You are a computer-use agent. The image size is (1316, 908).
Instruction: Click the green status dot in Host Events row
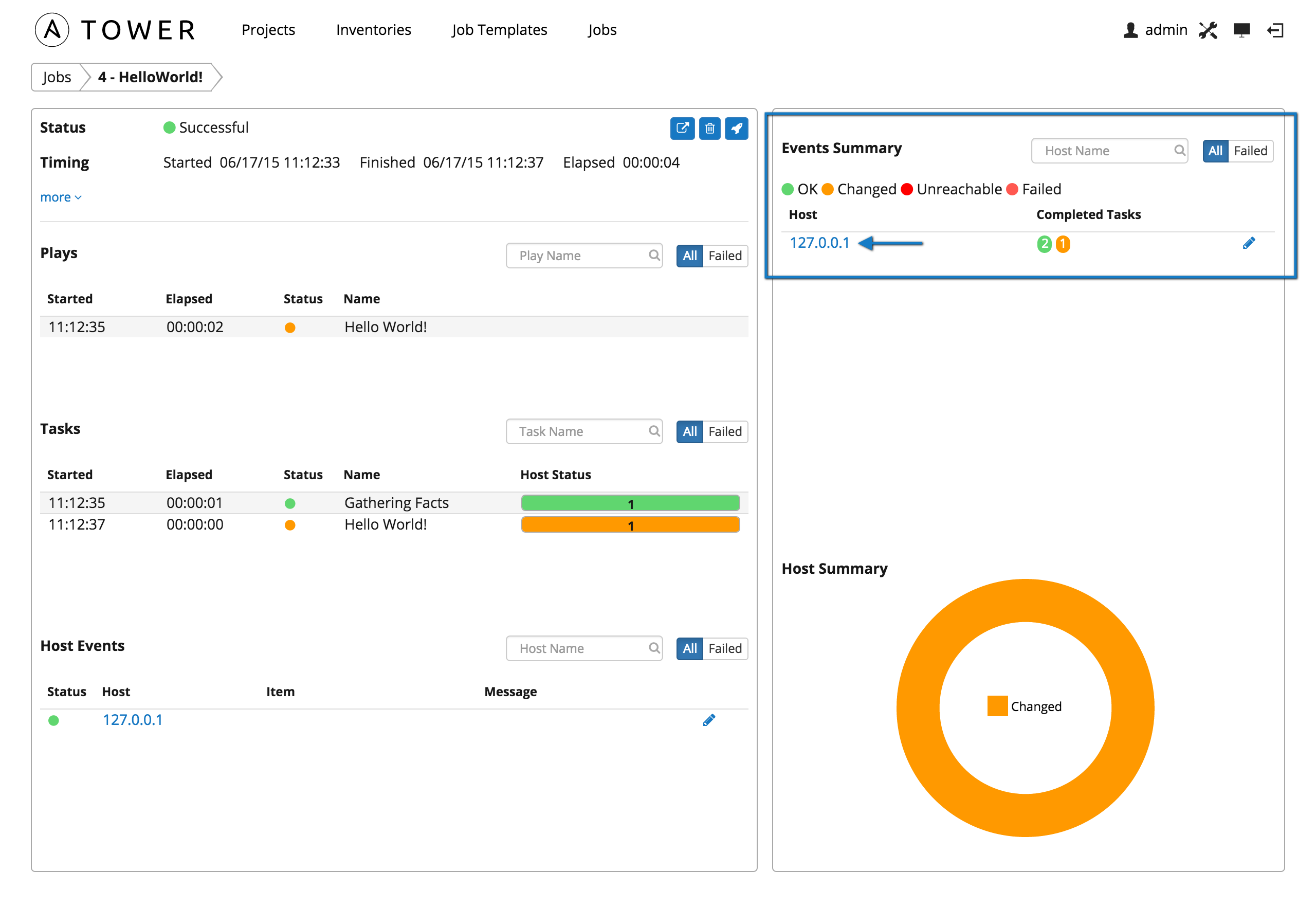(53, 720)
